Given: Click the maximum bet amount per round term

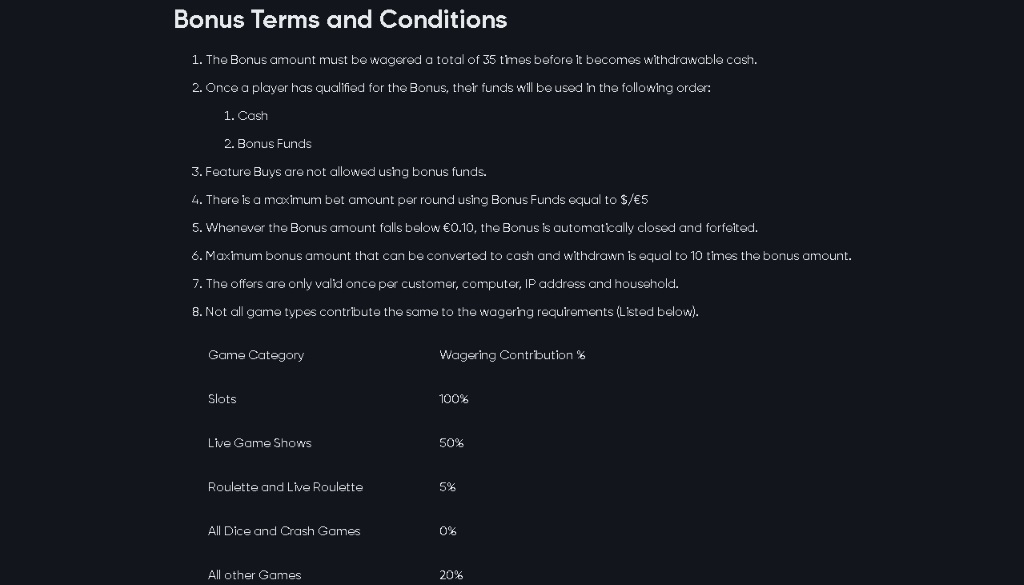Looking at the screenshot, I should 426,200.
